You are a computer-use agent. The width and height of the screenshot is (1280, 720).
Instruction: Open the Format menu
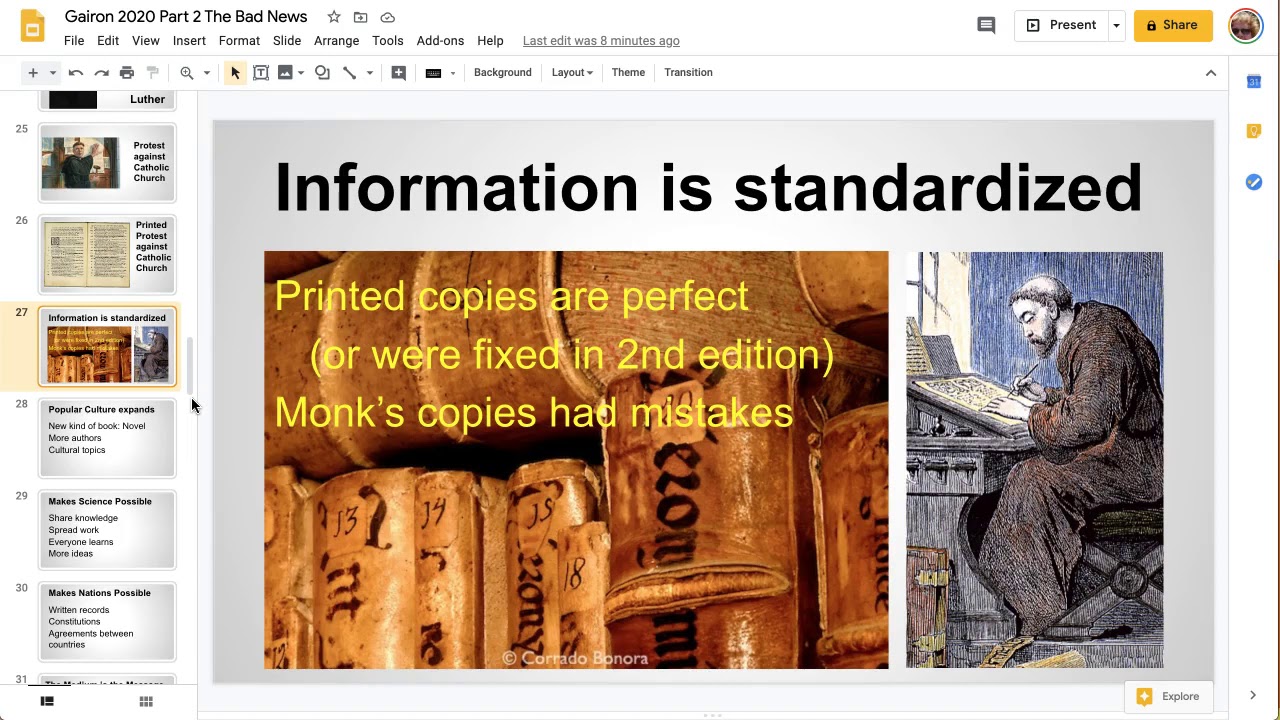239,40
